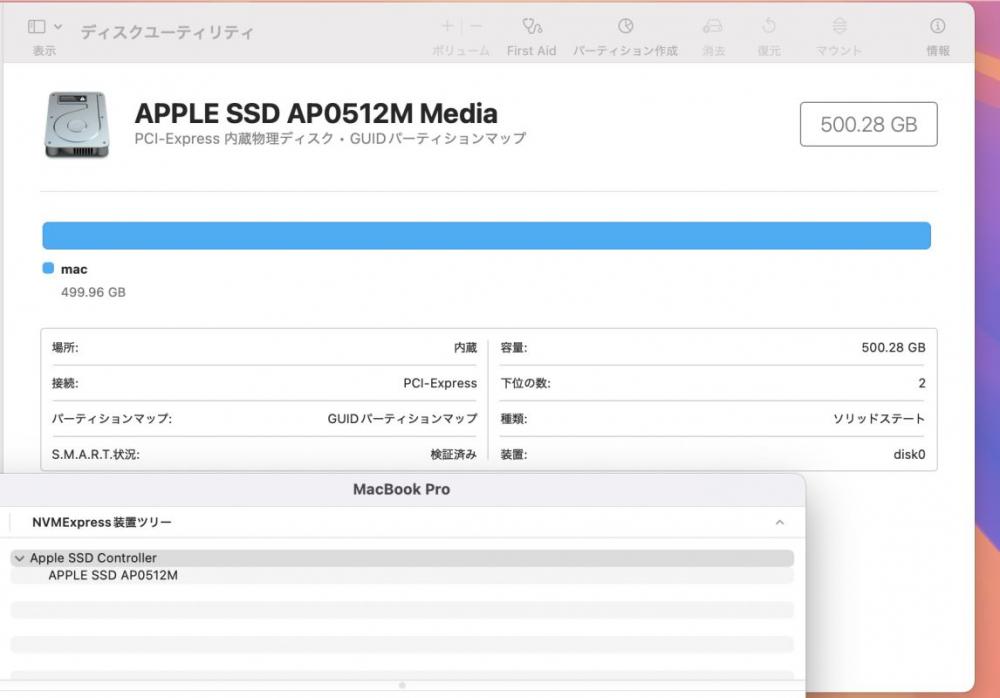
Task: Collapse the Apple SSD Controller disclosure triangle
Action: click(x=20, y=558)
